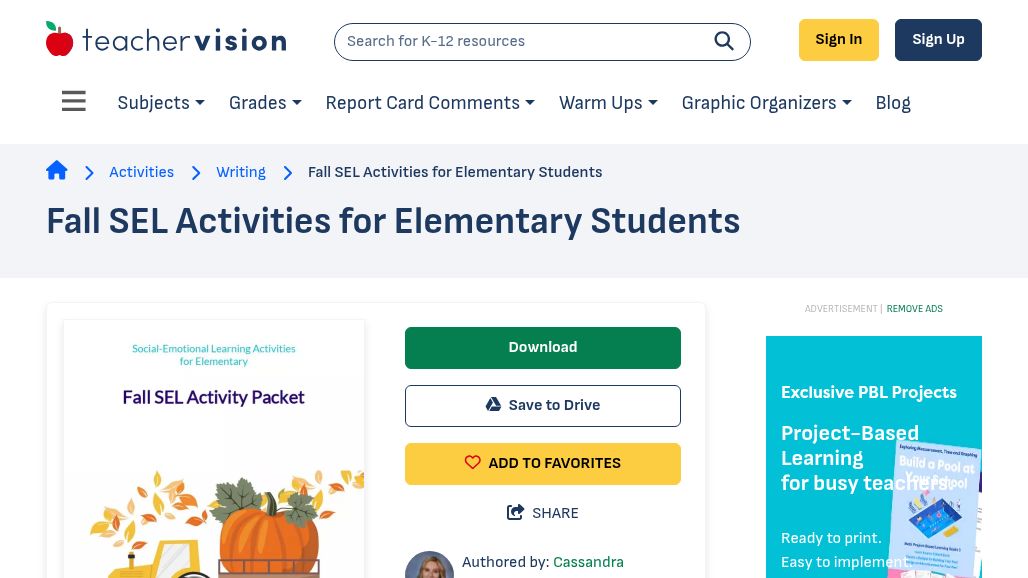This screenshot has width=1028, height=578.
Task: Click the magnifying glass search icon
Action: coord(724,41)
